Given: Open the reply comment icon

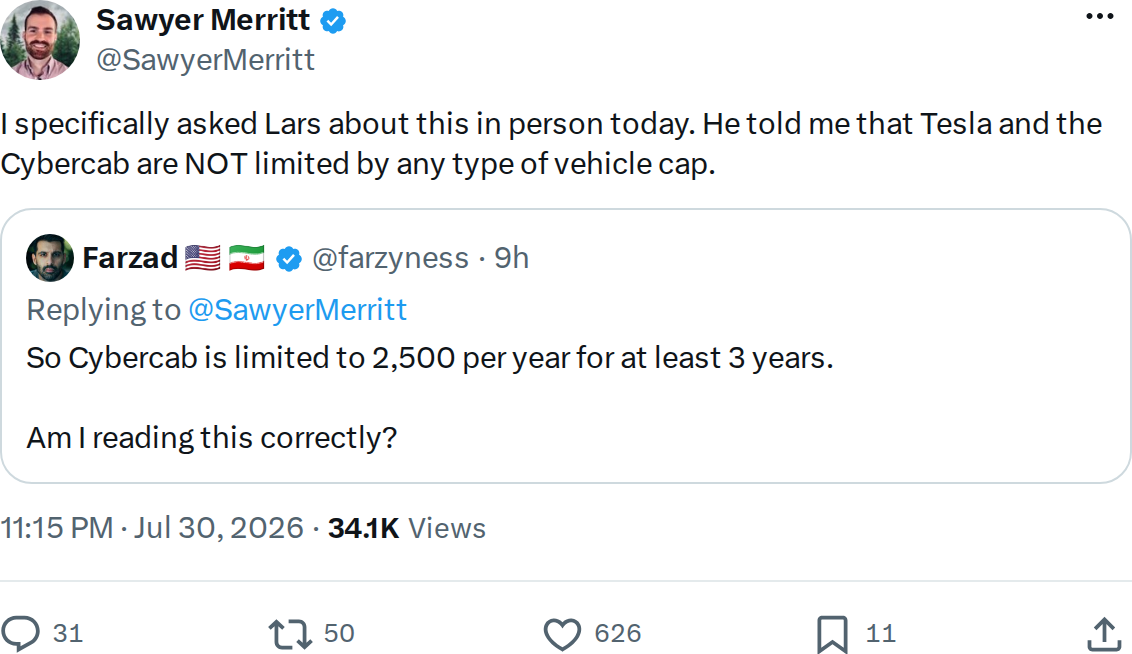Looking at the screenshot, I should click(20, 633).
